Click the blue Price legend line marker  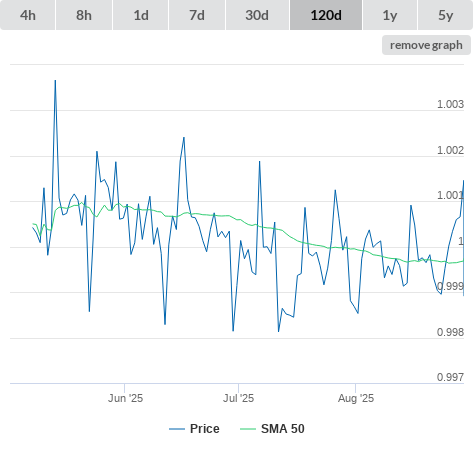coord(177,429)
